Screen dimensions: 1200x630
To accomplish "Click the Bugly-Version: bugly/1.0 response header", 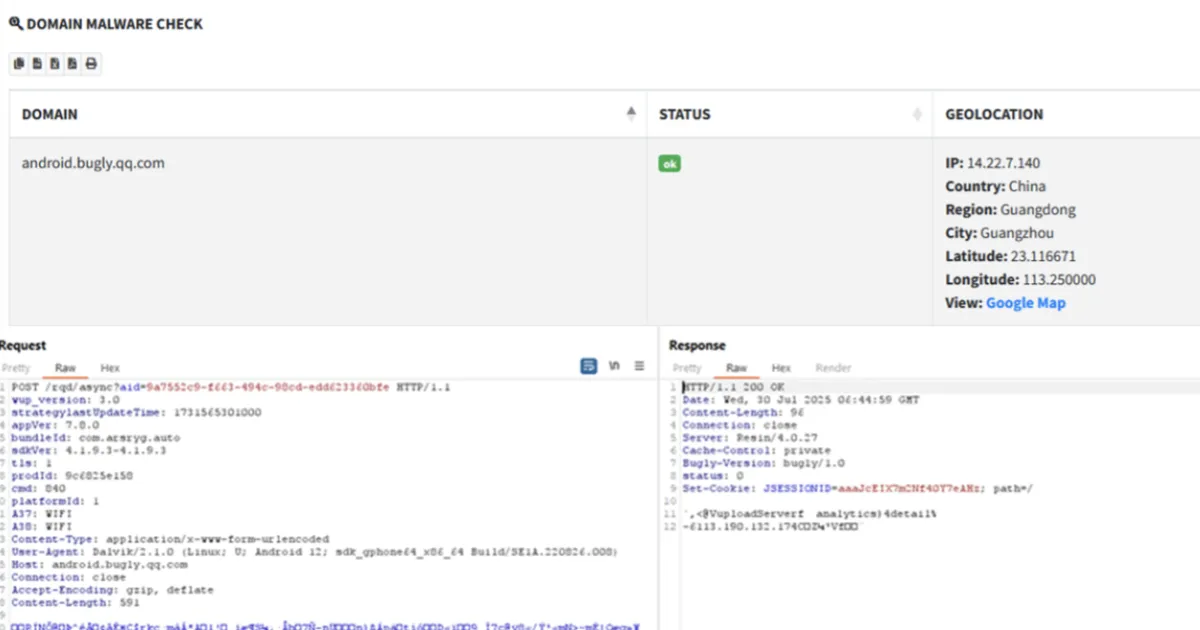I will 763,463.
